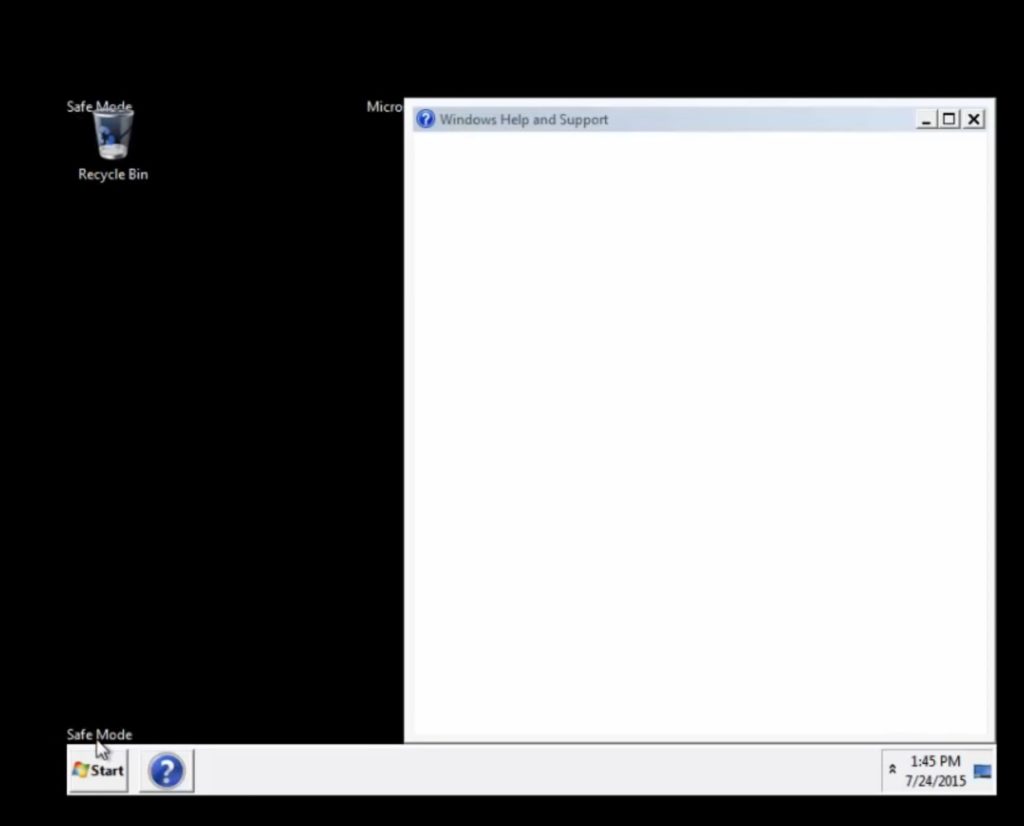Click the Start button
The width and height of the screenshot is (1024, 826).
98,770
